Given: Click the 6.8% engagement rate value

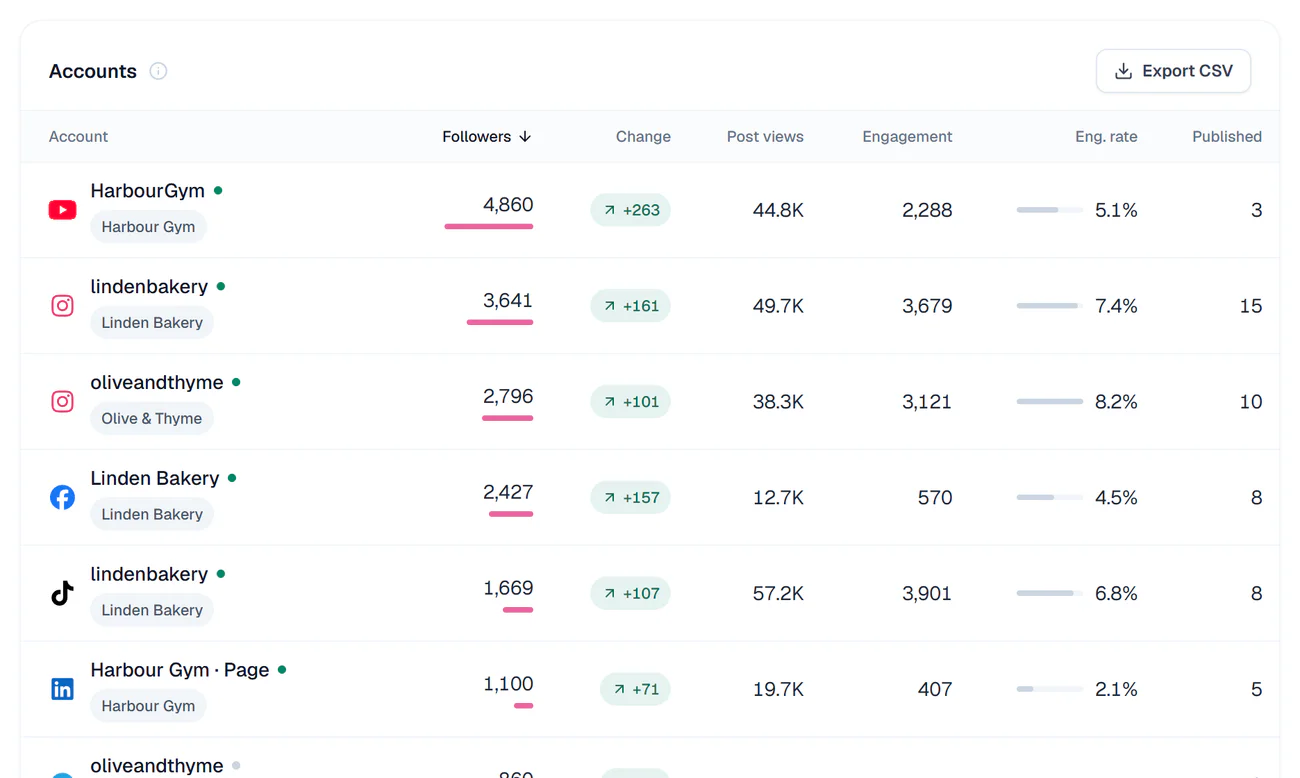Looking at the screenshot, I should pos(1116,594).
